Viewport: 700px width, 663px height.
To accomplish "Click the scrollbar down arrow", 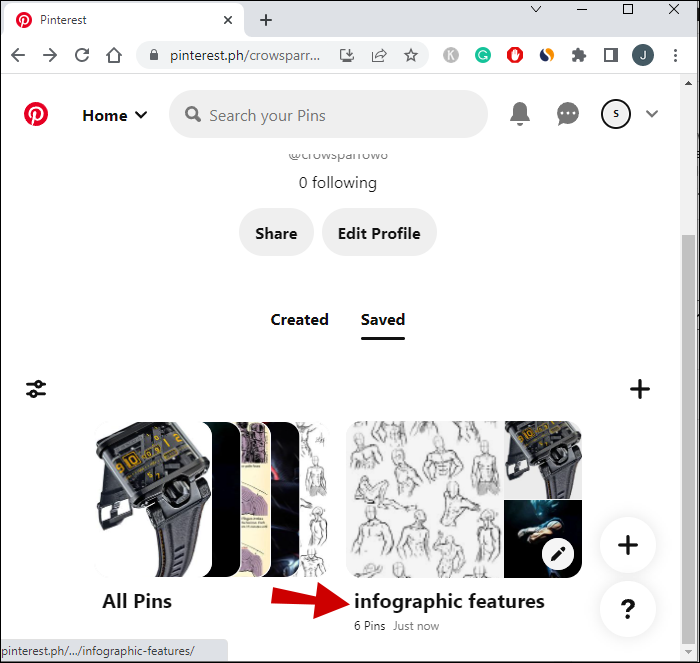I will 688,652.
